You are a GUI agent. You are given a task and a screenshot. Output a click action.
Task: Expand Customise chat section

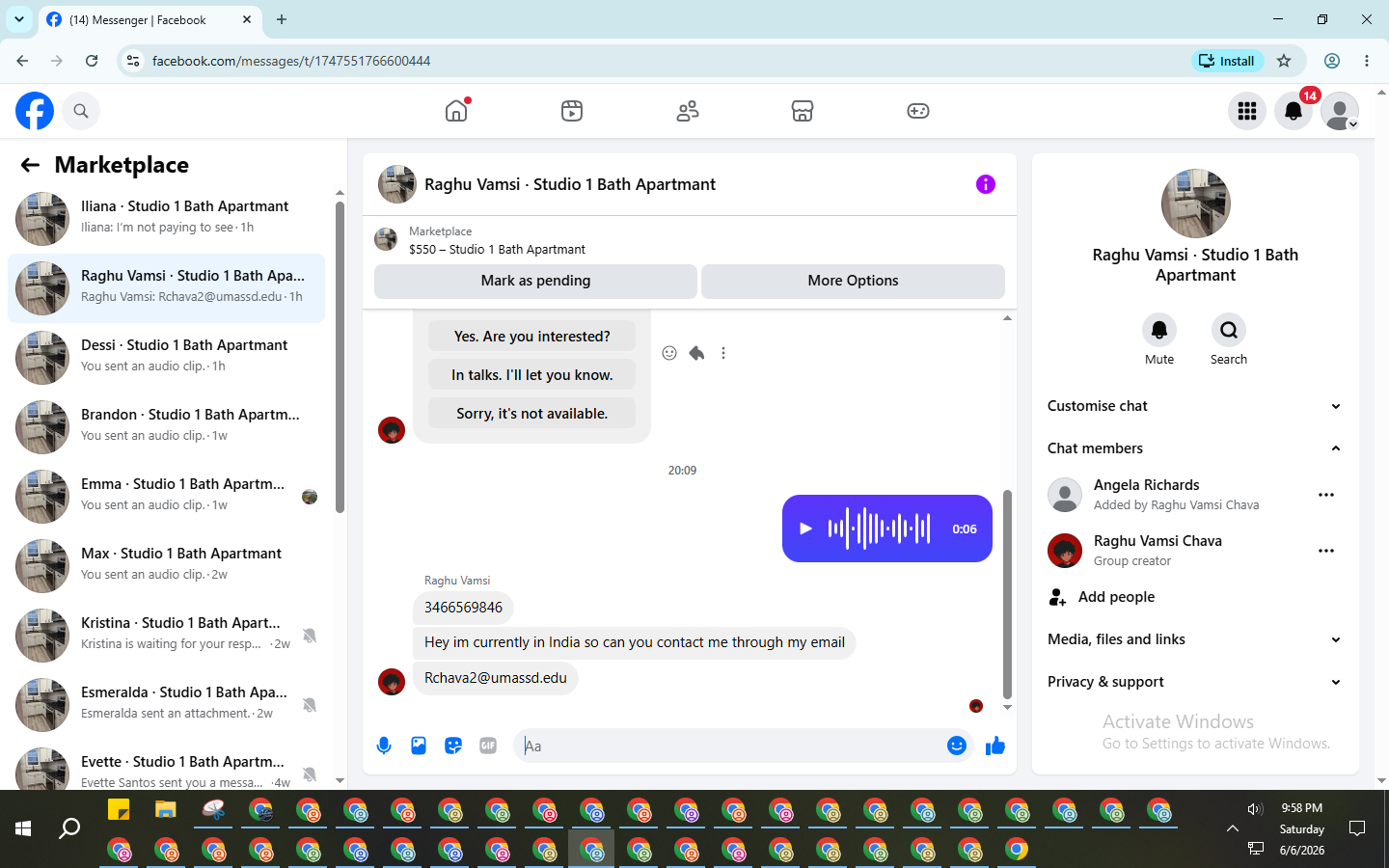pyautogui.click(x=1195, y=406)
